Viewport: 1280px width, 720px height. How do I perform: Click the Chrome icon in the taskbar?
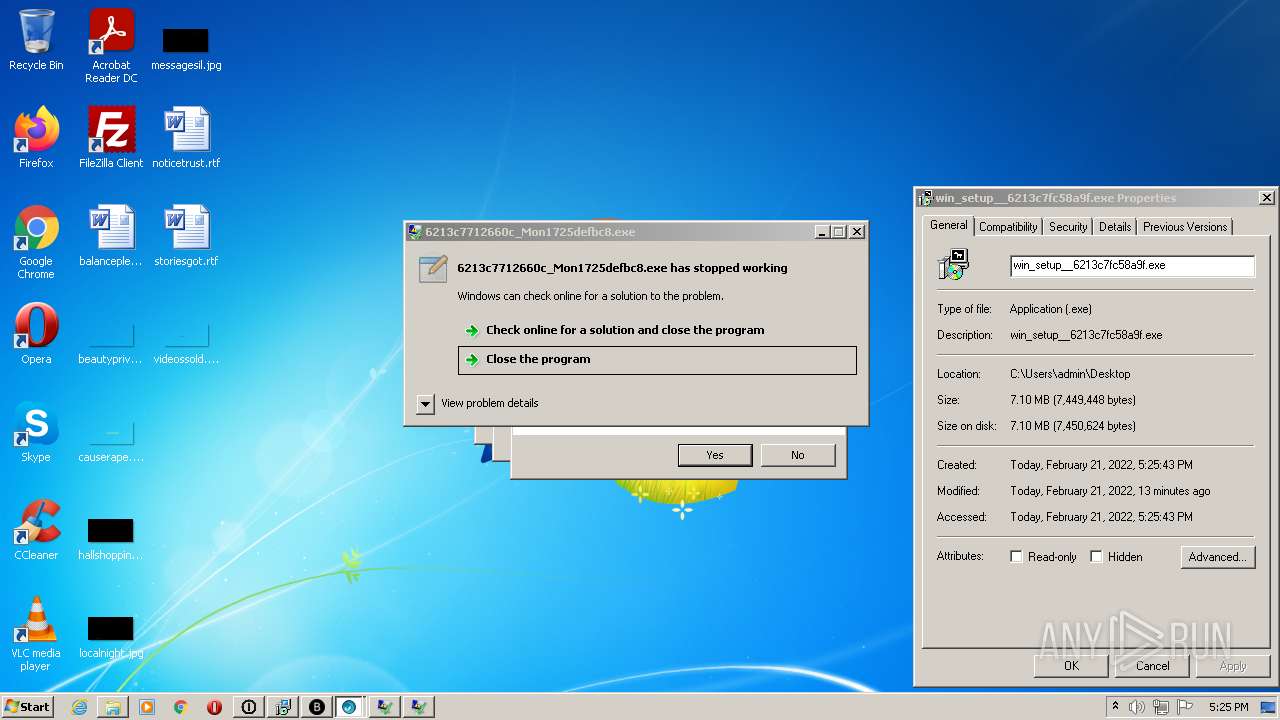181,707
